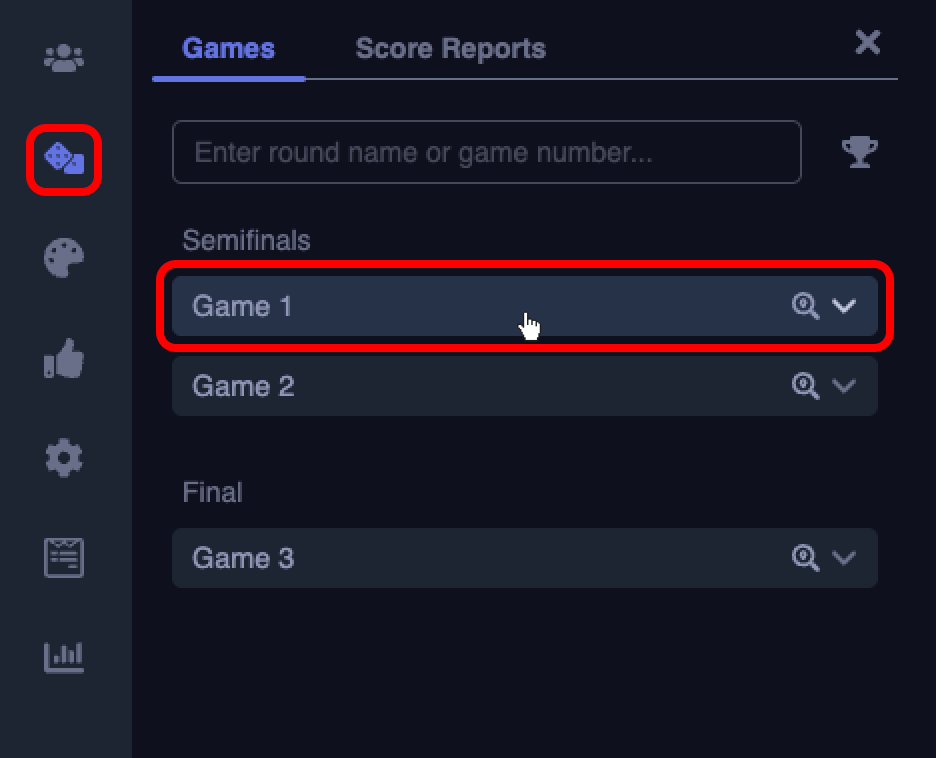Select the teams icon in the sidebar
946x758 pixels.
tap(63, 57)
